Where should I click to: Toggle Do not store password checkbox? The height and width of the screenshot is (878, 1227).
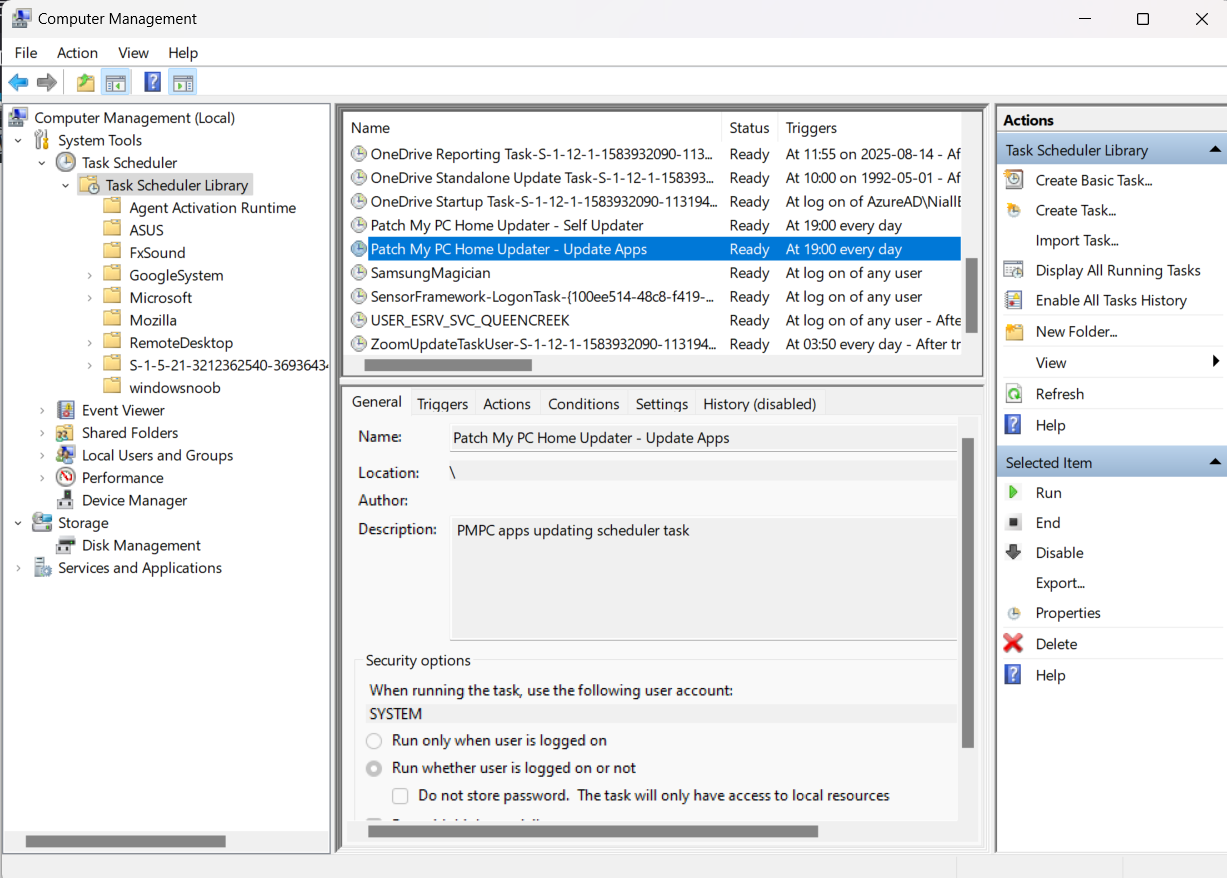pos(400,796)
